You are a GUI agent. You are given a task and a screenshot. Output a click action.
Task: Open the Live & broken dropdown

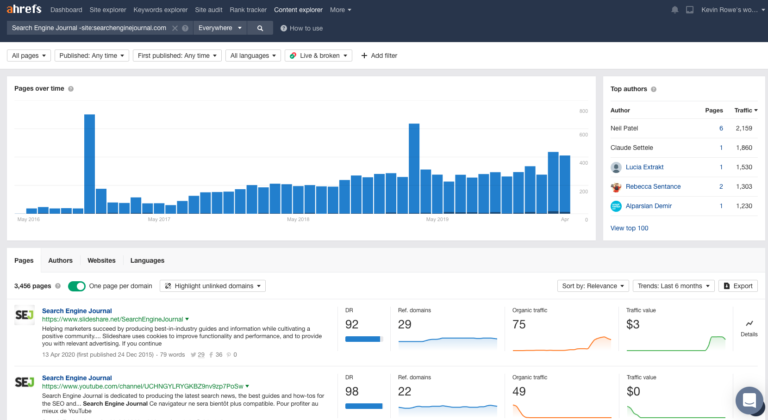click(318, 56)
